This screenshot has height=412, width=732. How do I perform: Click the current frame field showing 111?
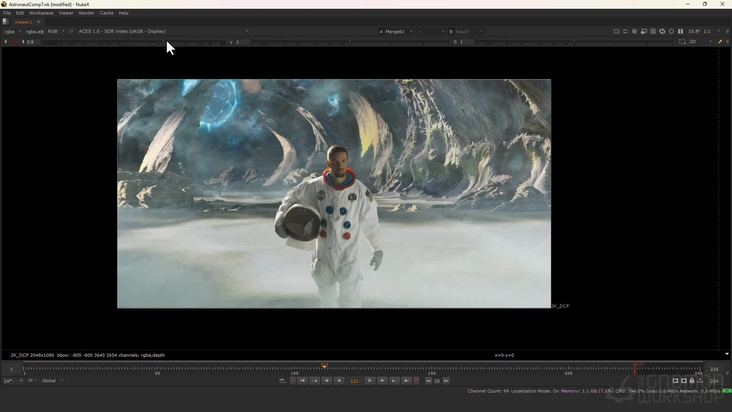tap(354, 381)
